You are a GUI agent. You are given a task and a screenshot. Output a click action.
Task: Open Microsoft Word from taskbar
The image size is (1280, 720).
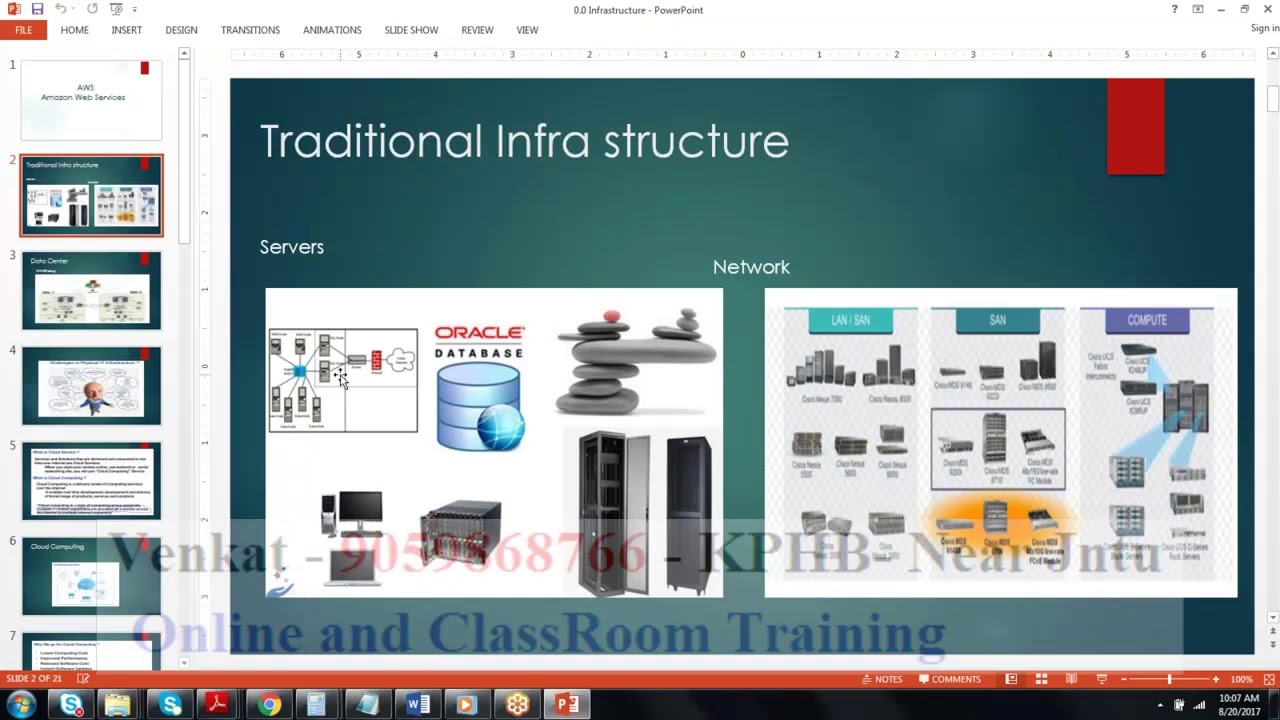[418, 705]
